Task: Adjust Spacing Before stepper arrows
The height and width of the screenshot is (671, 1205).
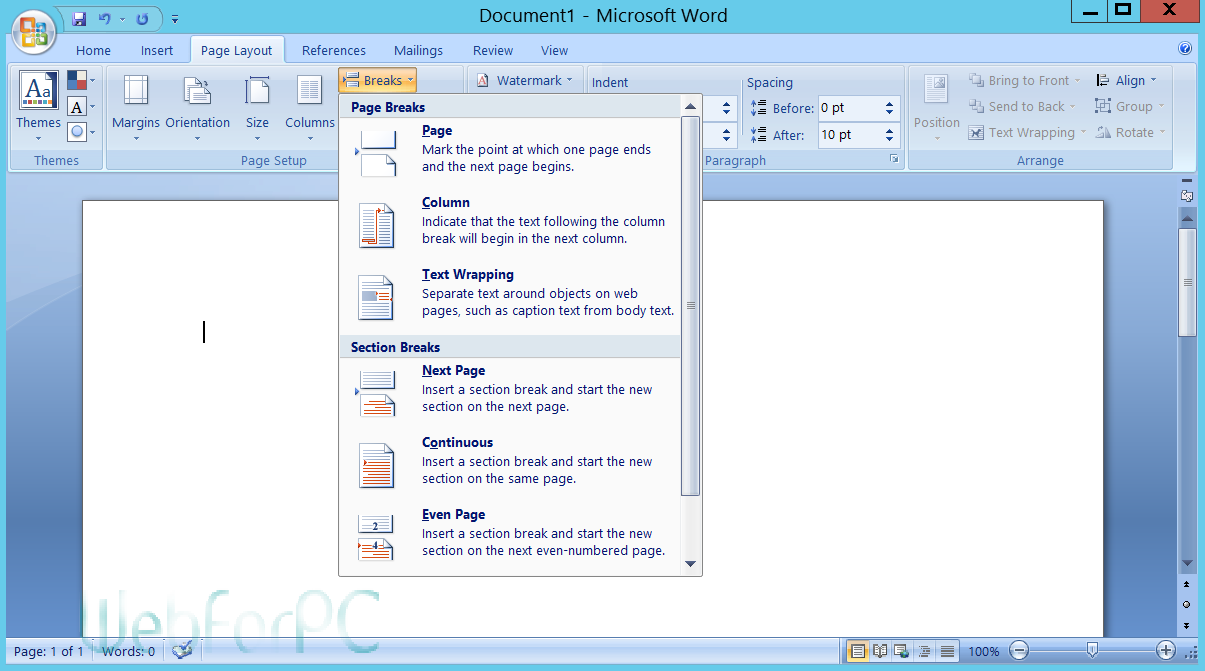Action: pyautogui.click(x=890, y=108)
